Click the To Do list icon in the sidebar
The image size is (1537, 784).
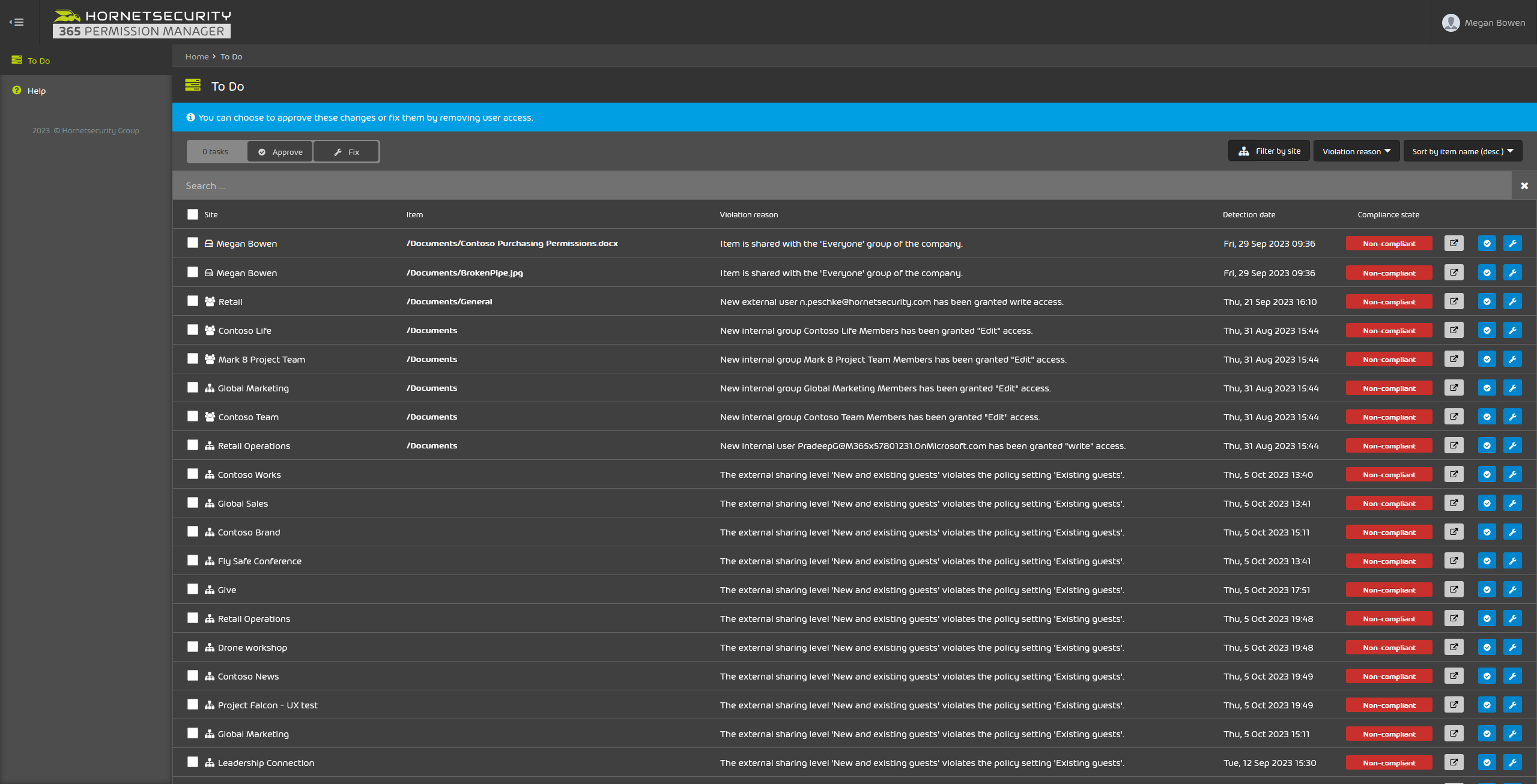17,60
